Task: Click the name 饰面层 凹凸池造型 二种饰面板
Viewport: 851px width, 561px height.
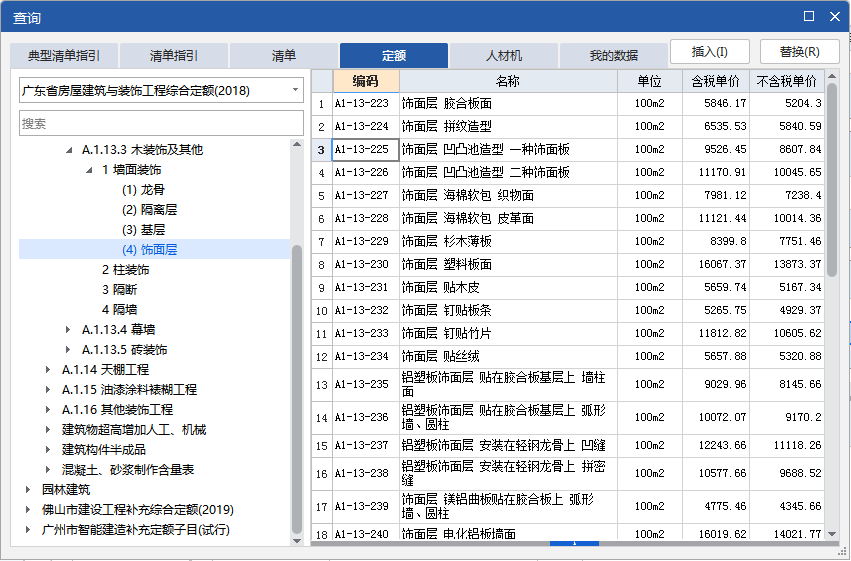Action: [x=486, y=173]
